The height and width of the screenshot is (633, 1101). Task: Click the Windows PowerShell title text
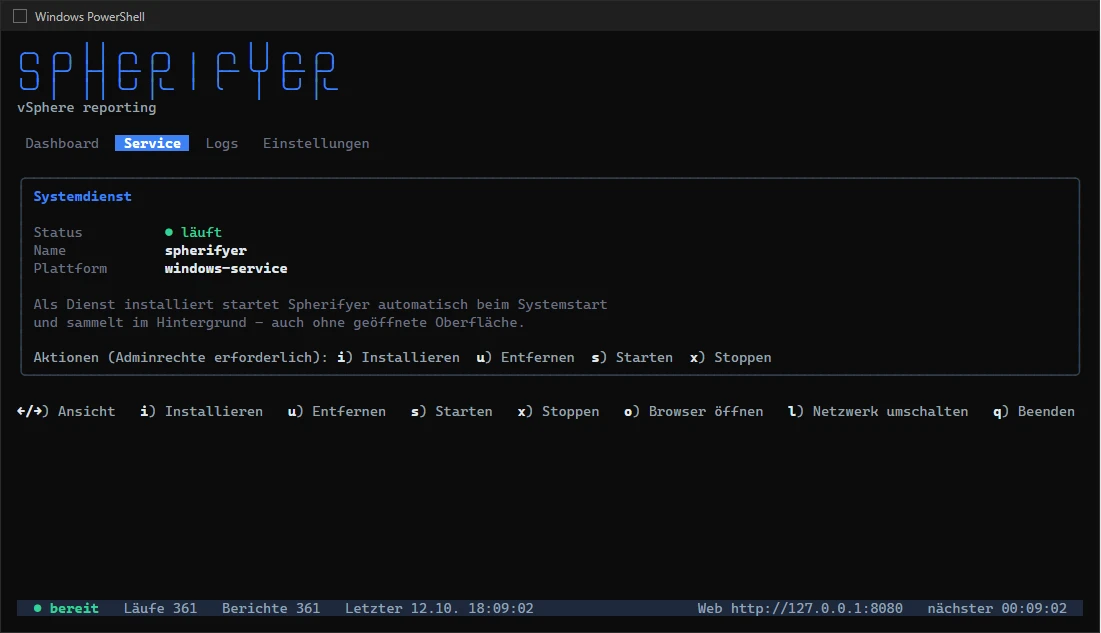[x=90, y=16]
